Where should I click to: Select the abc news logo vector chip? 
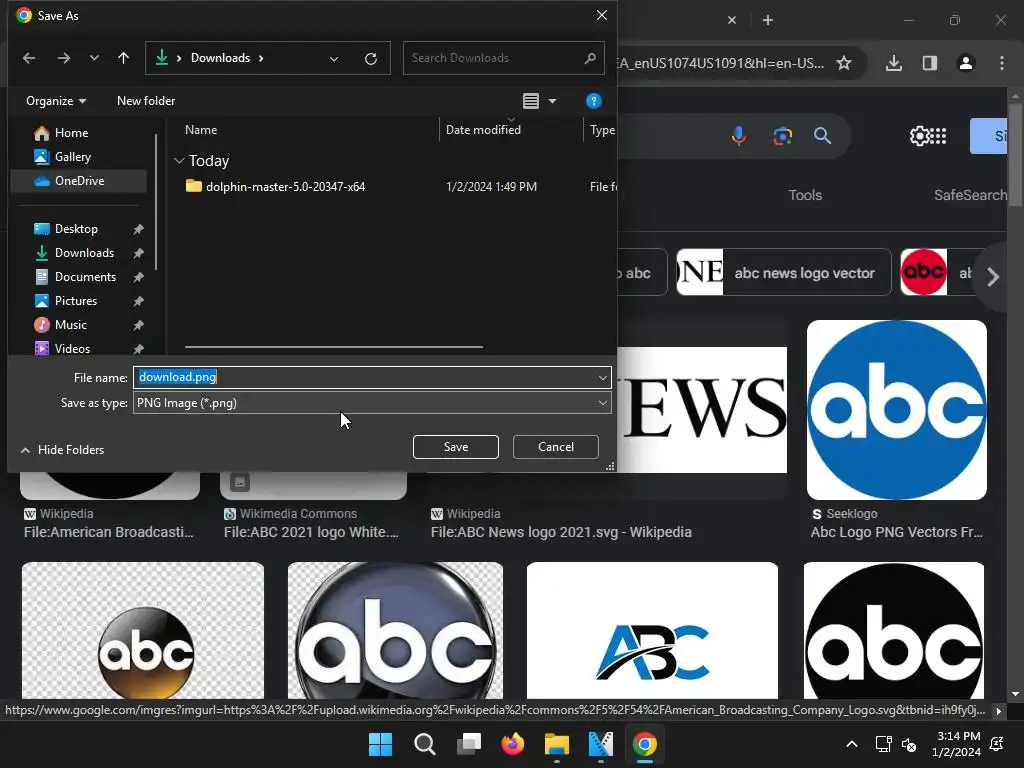coord(784,272)
